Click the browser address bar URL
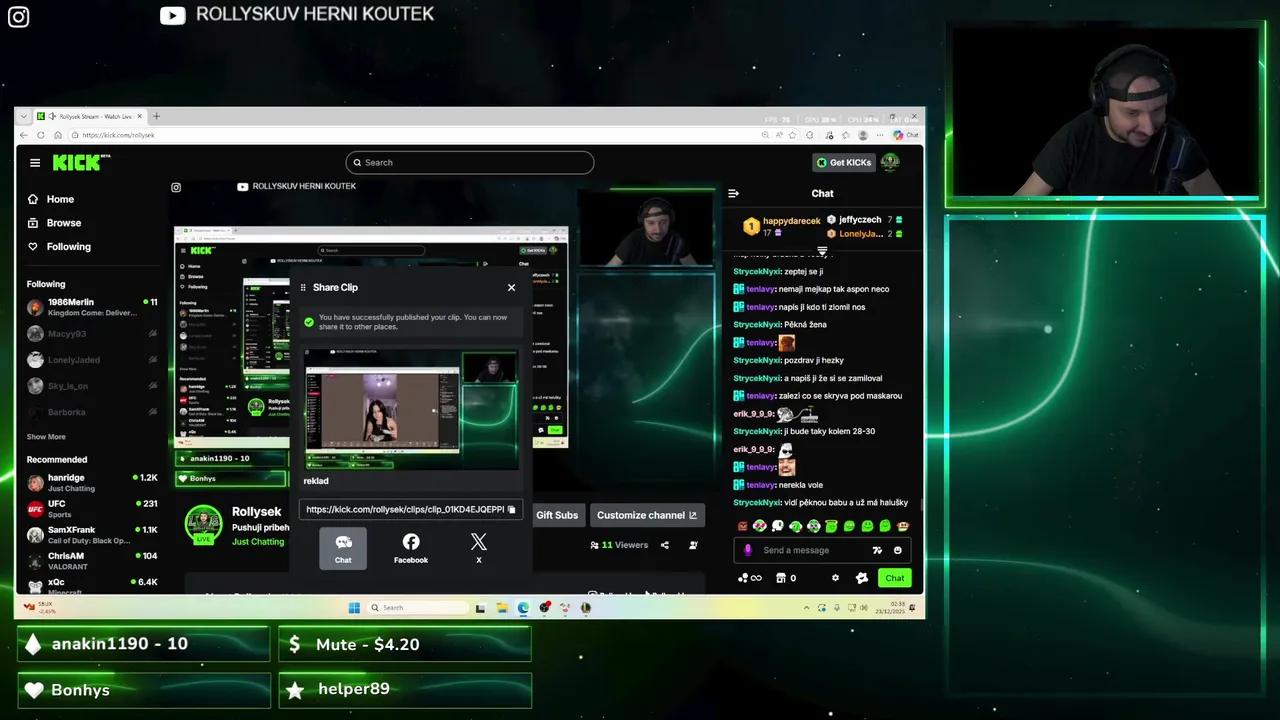The image size is (1280, 720). click(x=118, y=135)
